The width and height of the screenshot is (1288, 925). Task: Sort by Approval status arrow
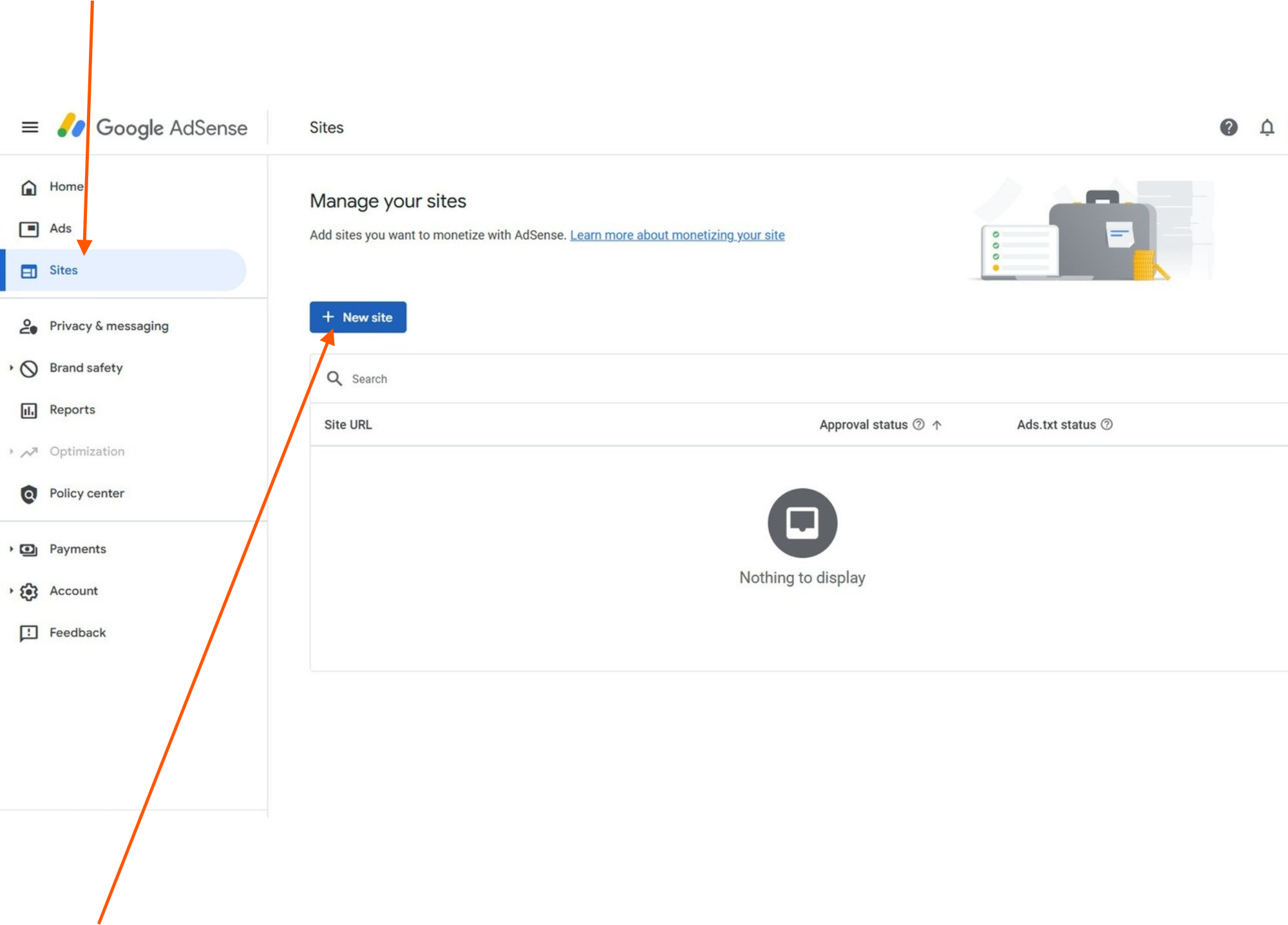(937, 425)
